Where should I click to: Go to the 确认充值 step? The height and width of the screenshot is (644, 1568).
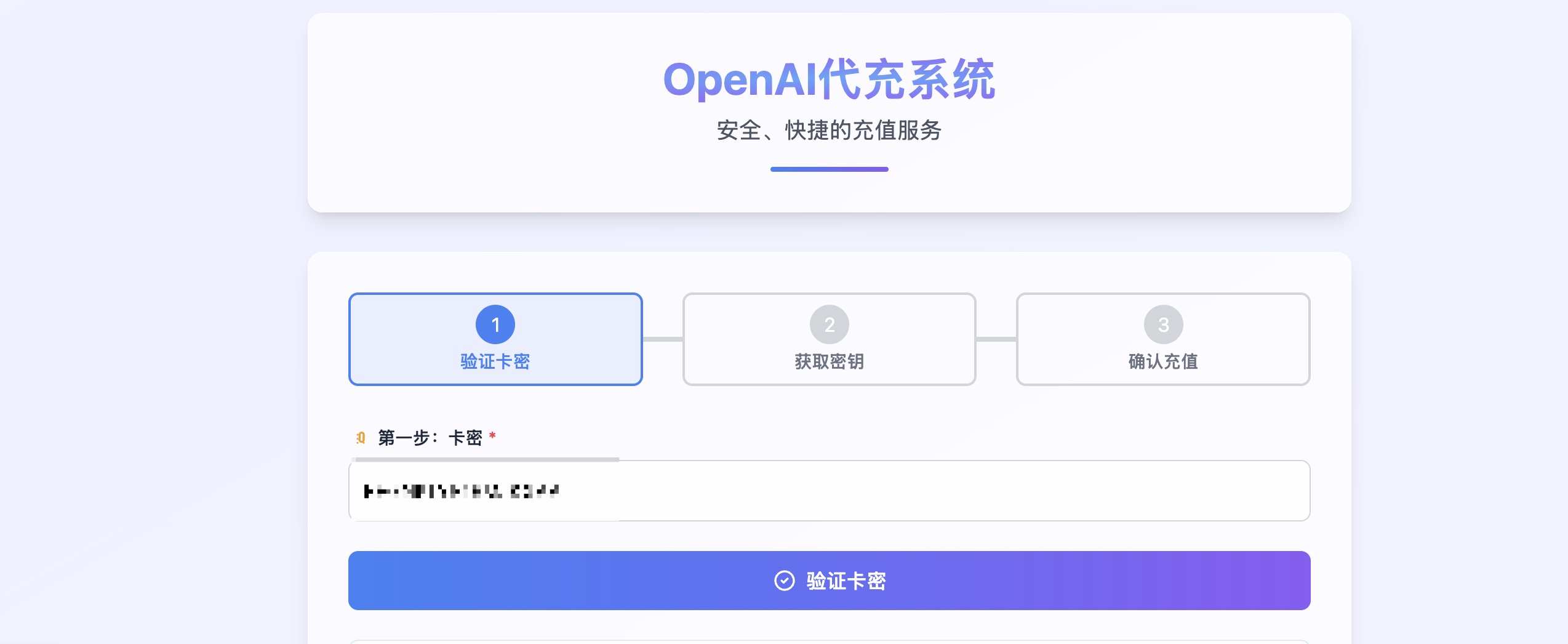point(1163,361)
